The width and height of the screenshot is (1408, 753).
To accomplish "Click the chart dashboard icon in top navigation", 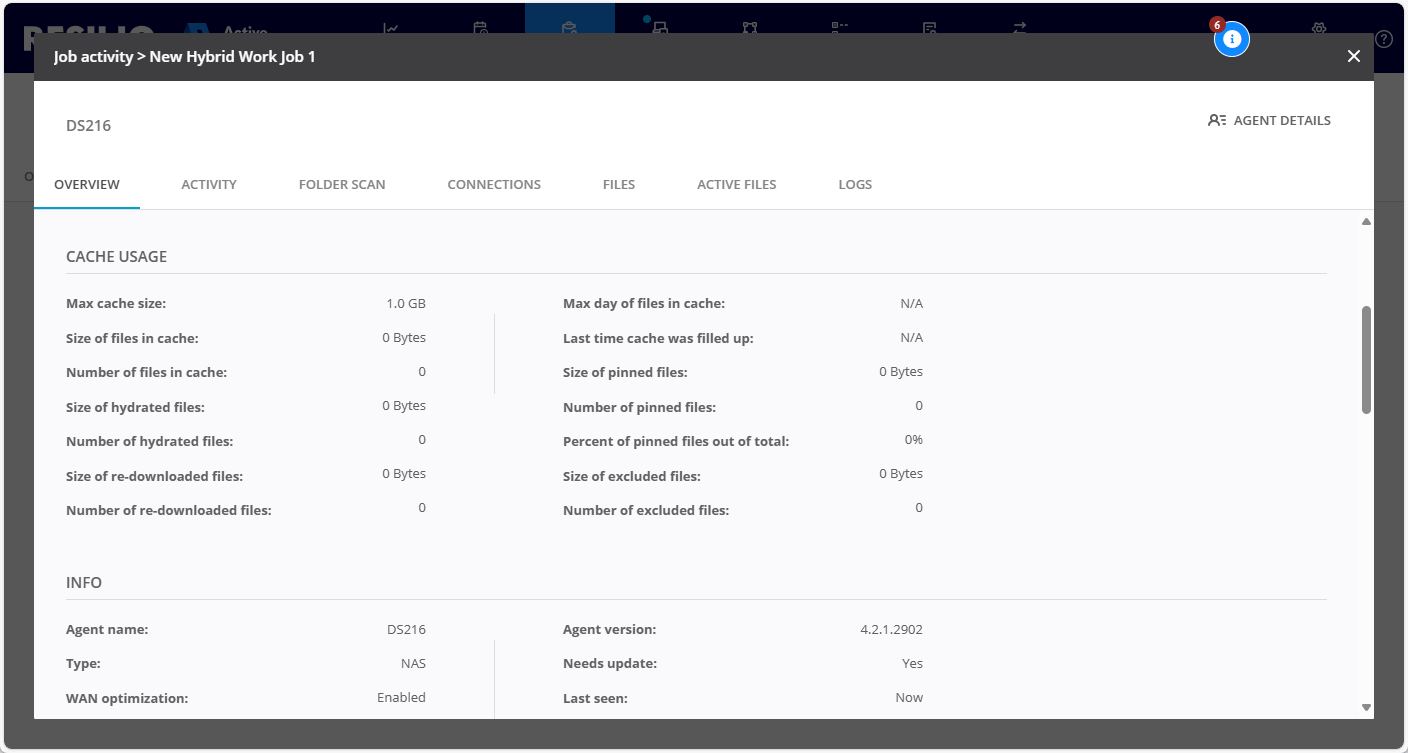I will (392, 29).
